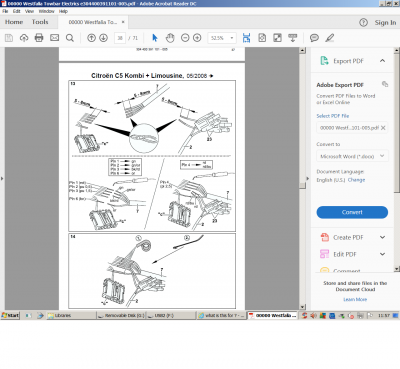Open the zoom level 52.5% dropdown
400x369 pixels.
coord(232,38)
